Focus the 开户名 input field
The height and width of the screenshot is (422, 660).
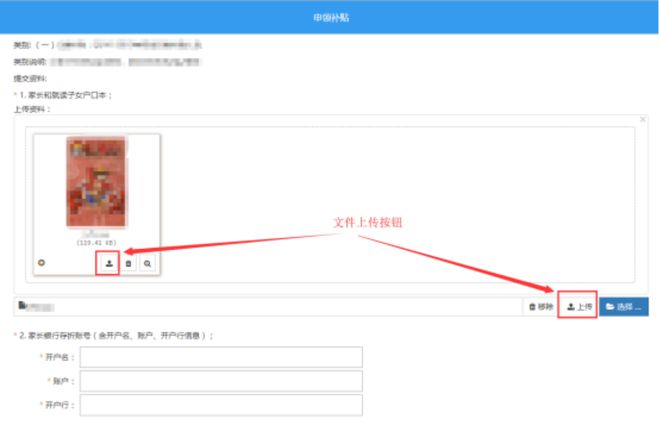[x=221, y=357]
